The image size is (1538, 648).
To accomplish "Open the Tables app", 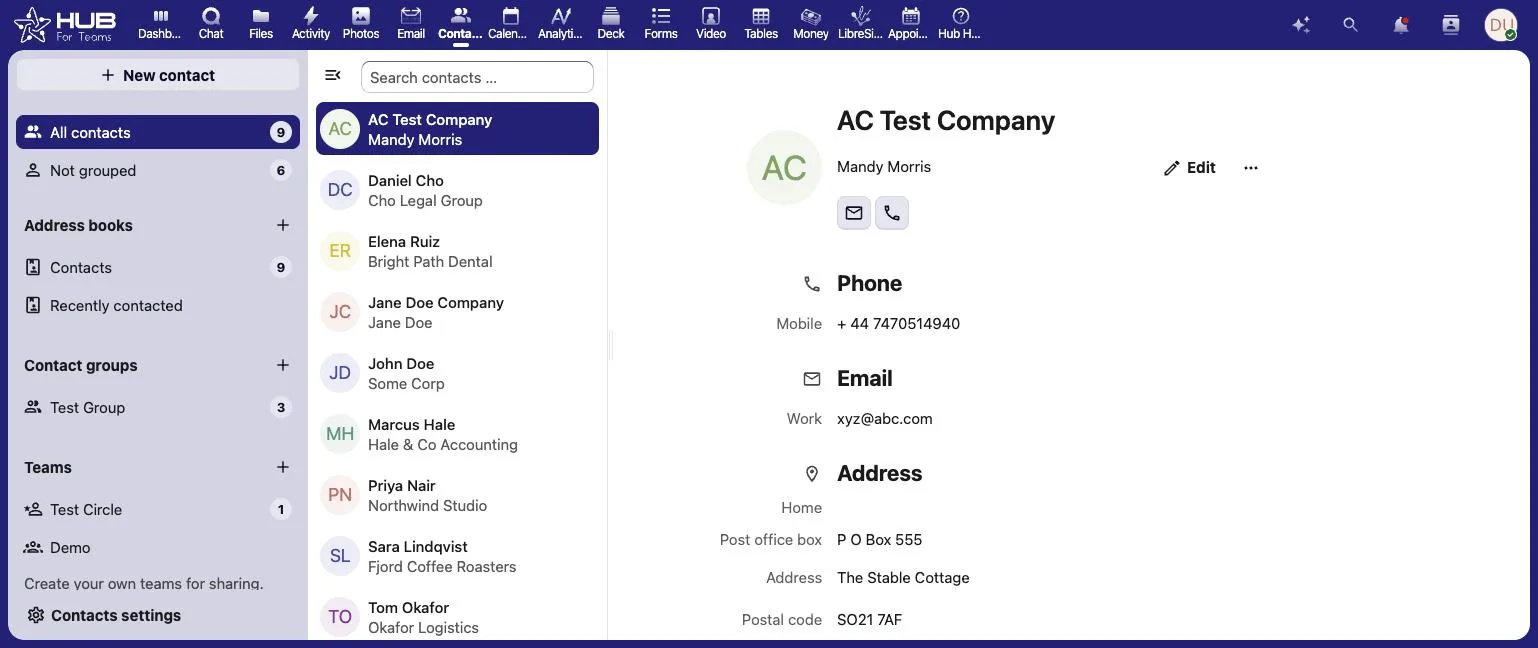I will point(761,24).
